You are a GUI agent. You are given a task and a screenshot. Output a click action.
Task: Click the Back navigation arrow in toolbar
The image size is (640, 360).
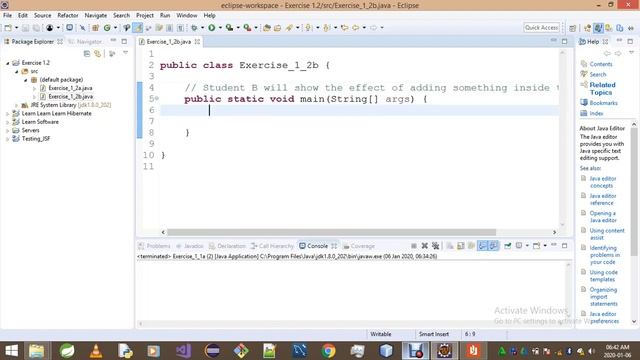coord(356,28)
